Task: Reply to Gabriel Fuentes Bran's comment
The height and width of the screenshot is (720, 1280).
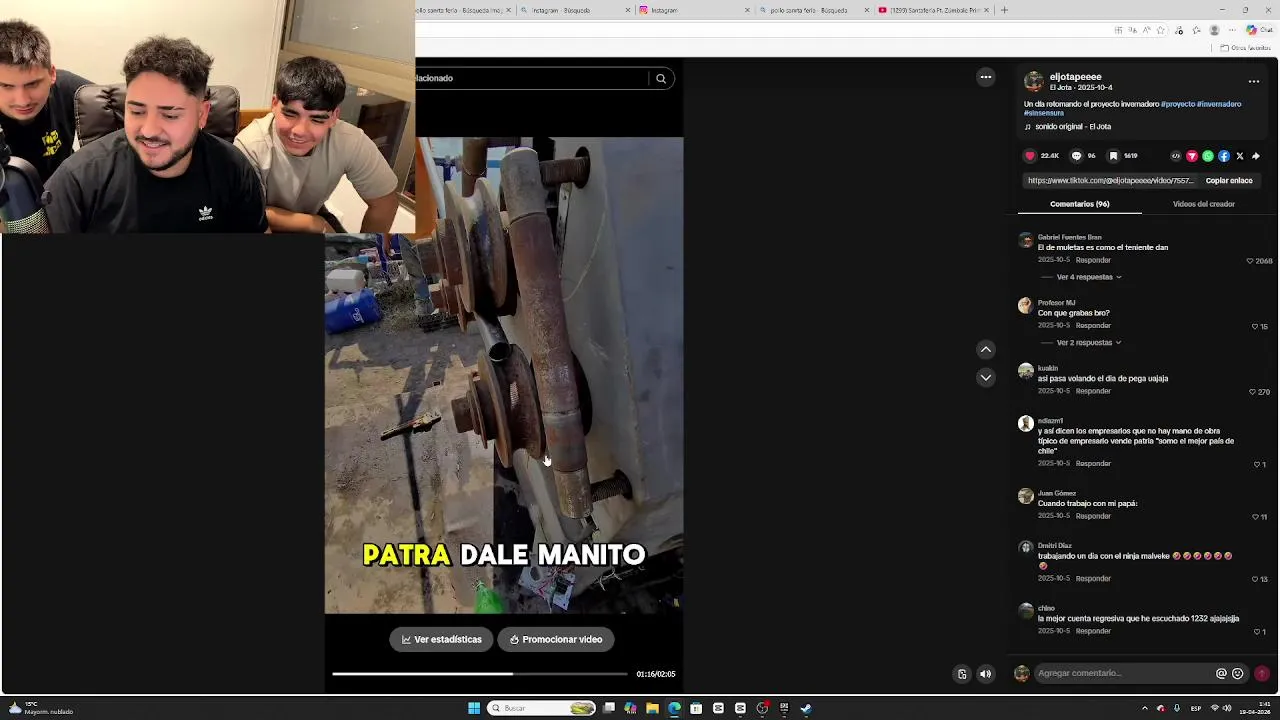Action: coord(1093,260)
